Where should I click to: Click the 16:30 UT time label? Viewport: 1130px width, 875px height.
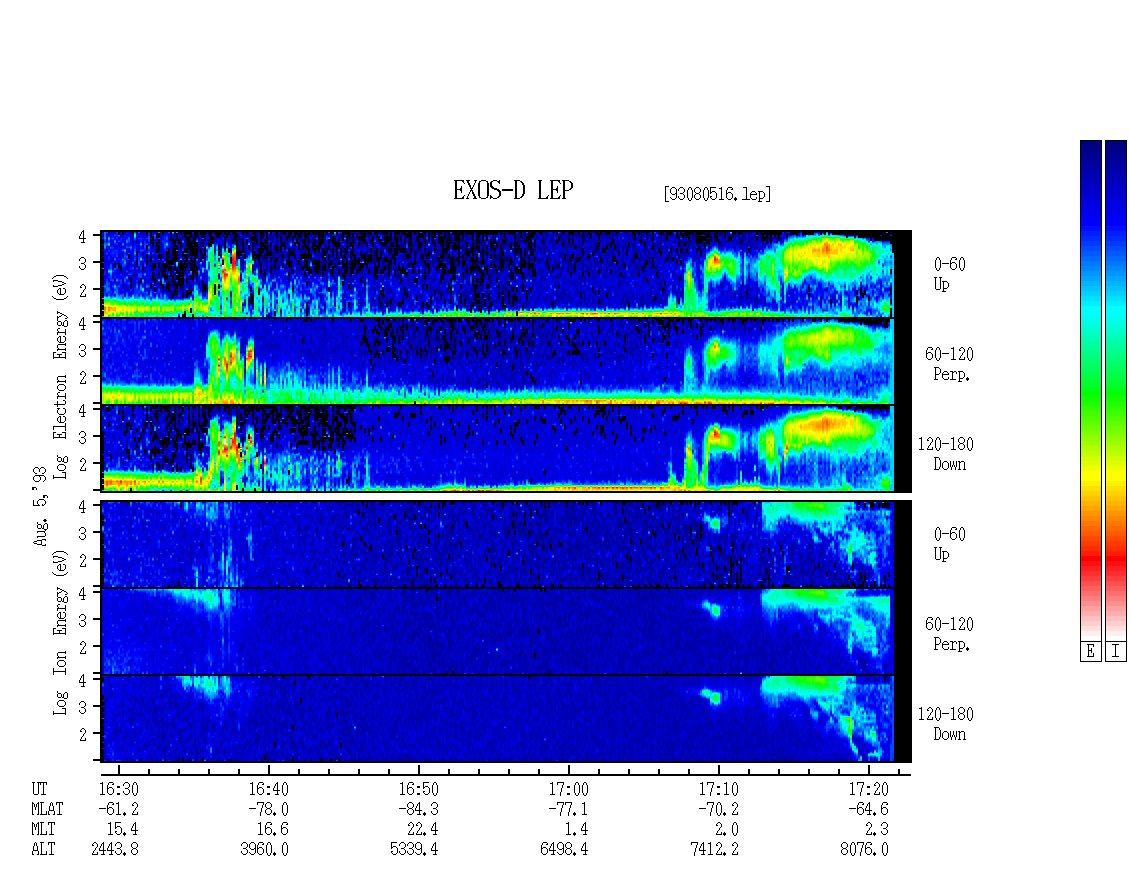coord(118,789)
